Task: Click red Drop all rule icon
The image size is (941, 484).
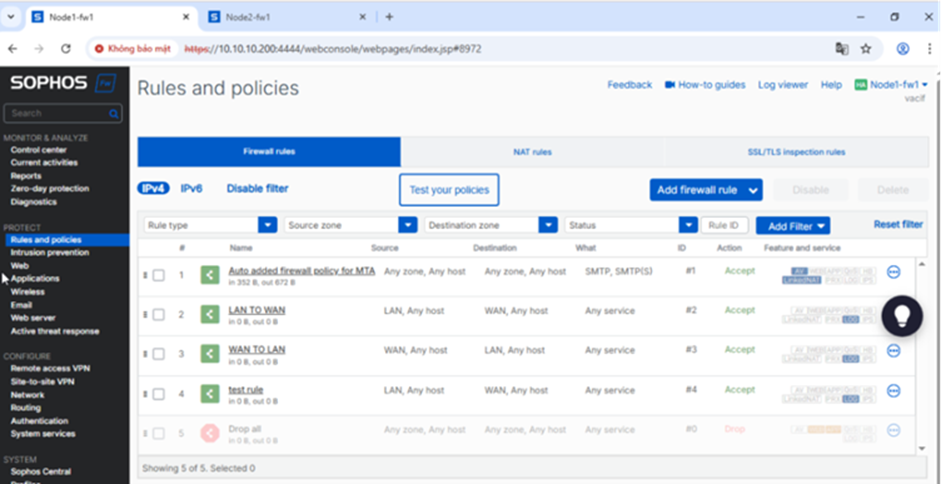Action: (210, 432)
